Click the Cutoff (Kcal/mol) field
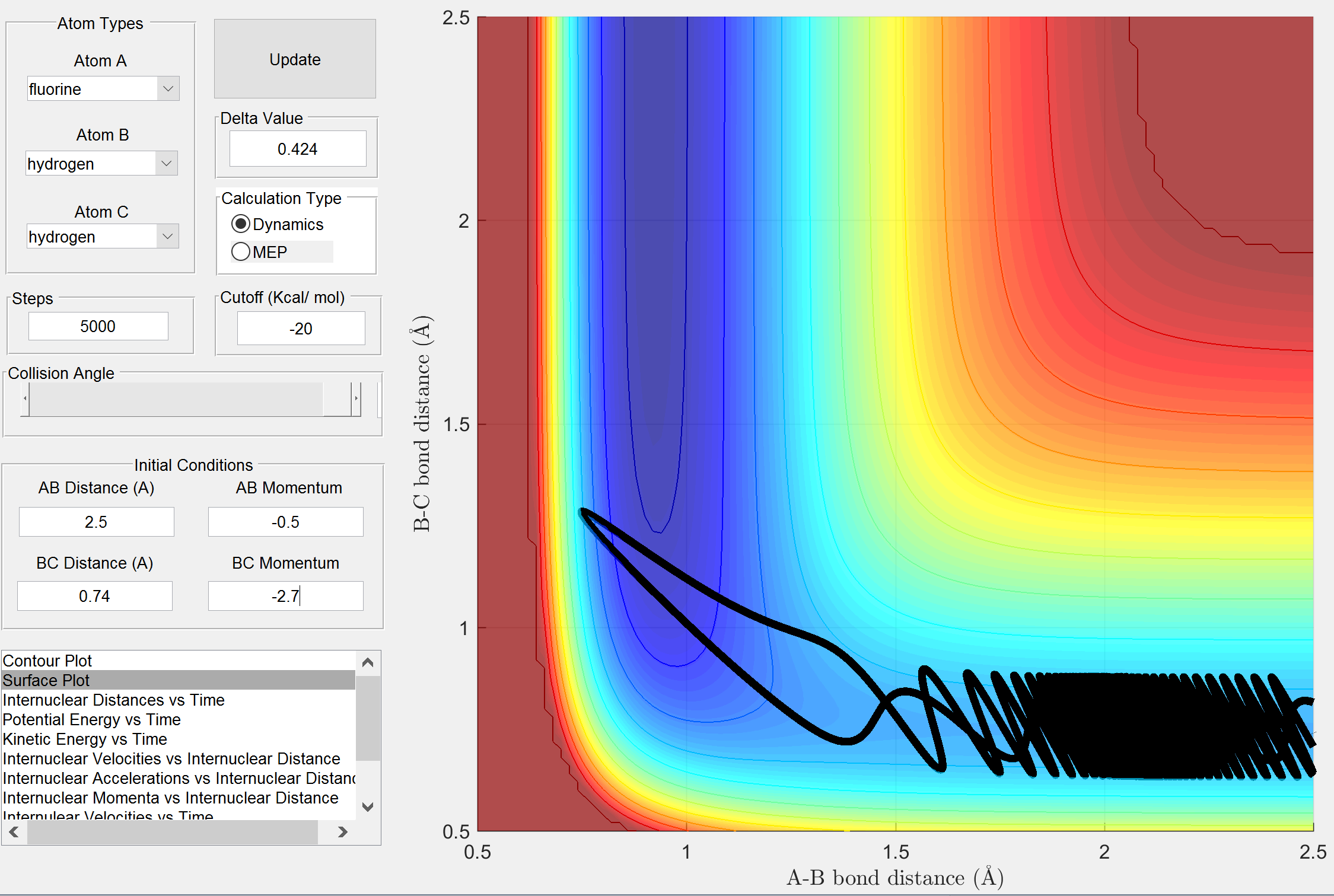The image size is (1334, 896). (x=301, y=329)
